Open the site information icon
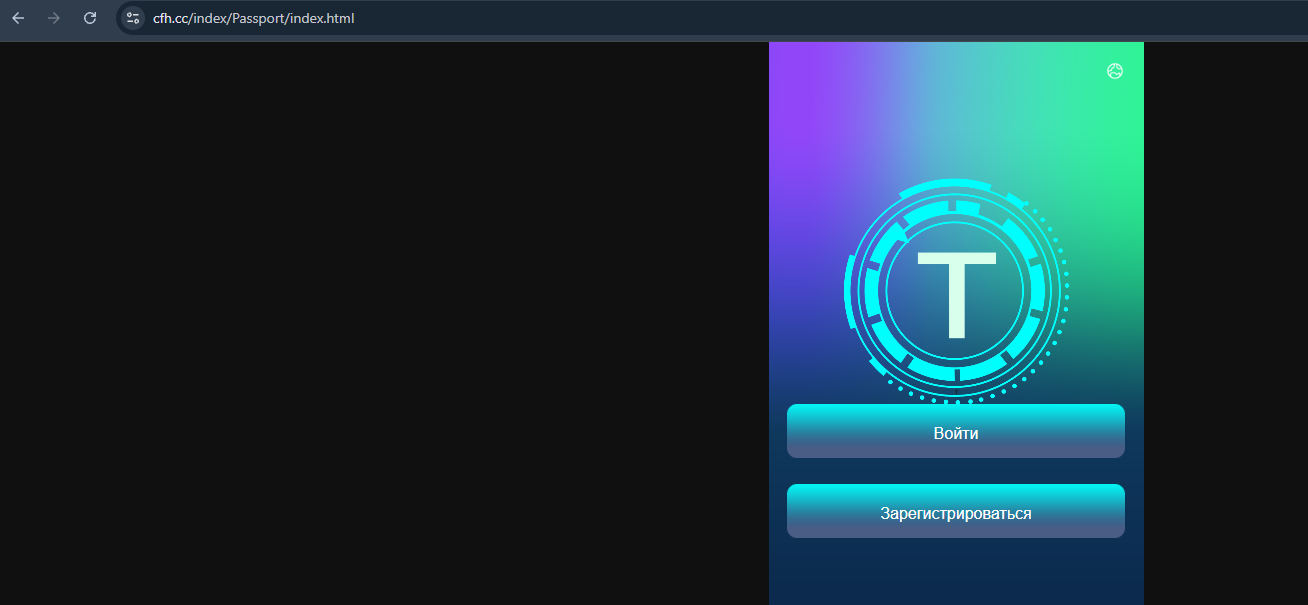1308x605 pixels. [x=133, y=18]
